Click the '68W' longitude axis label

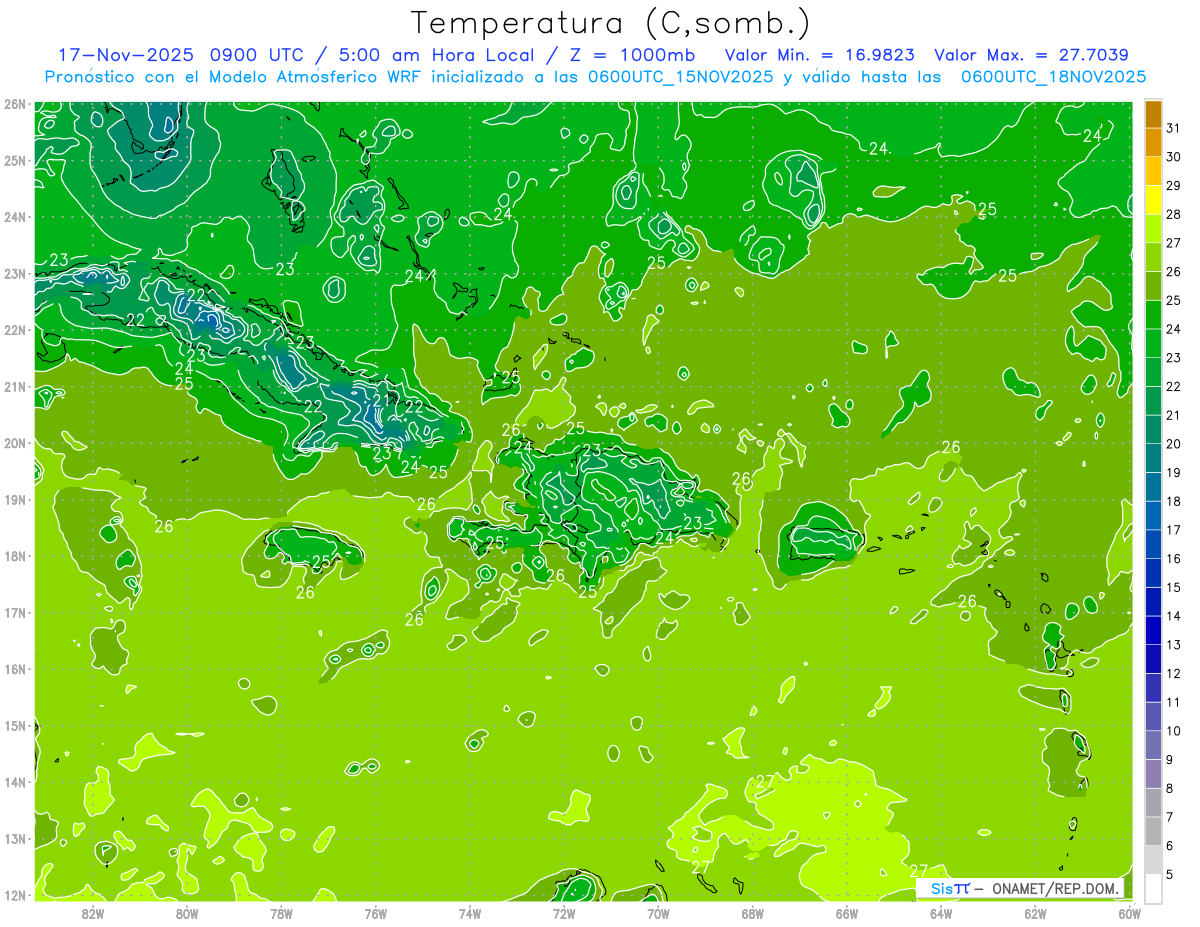(x=753, y=913)
